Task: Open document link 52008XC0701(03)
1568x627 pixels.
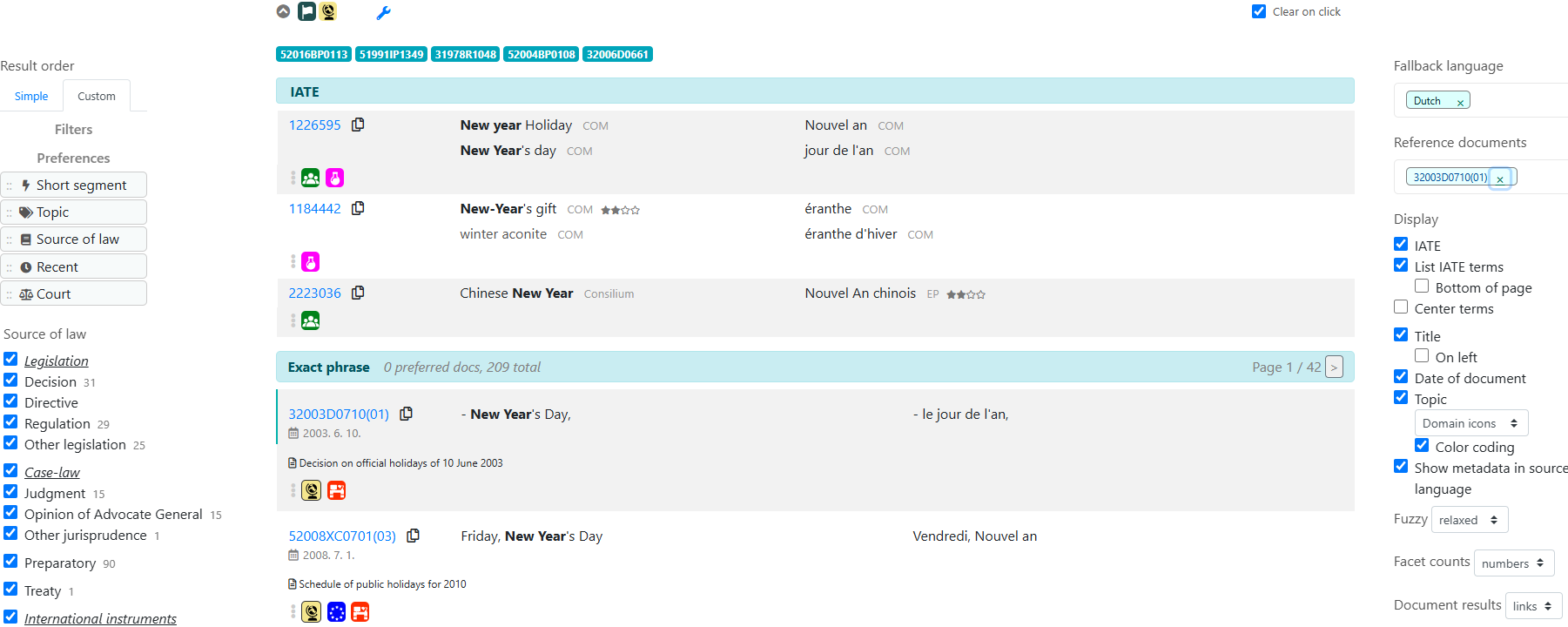Action: pos(342,536)
